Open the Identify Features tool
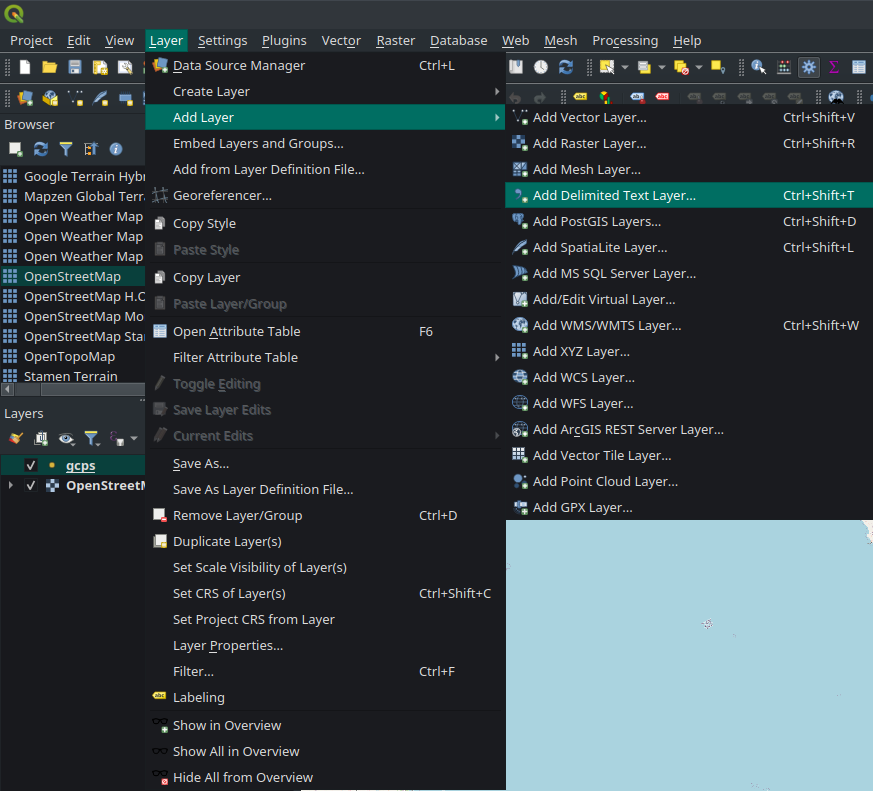The width and height of the screenshot is (873, 791). pos(759,67)
